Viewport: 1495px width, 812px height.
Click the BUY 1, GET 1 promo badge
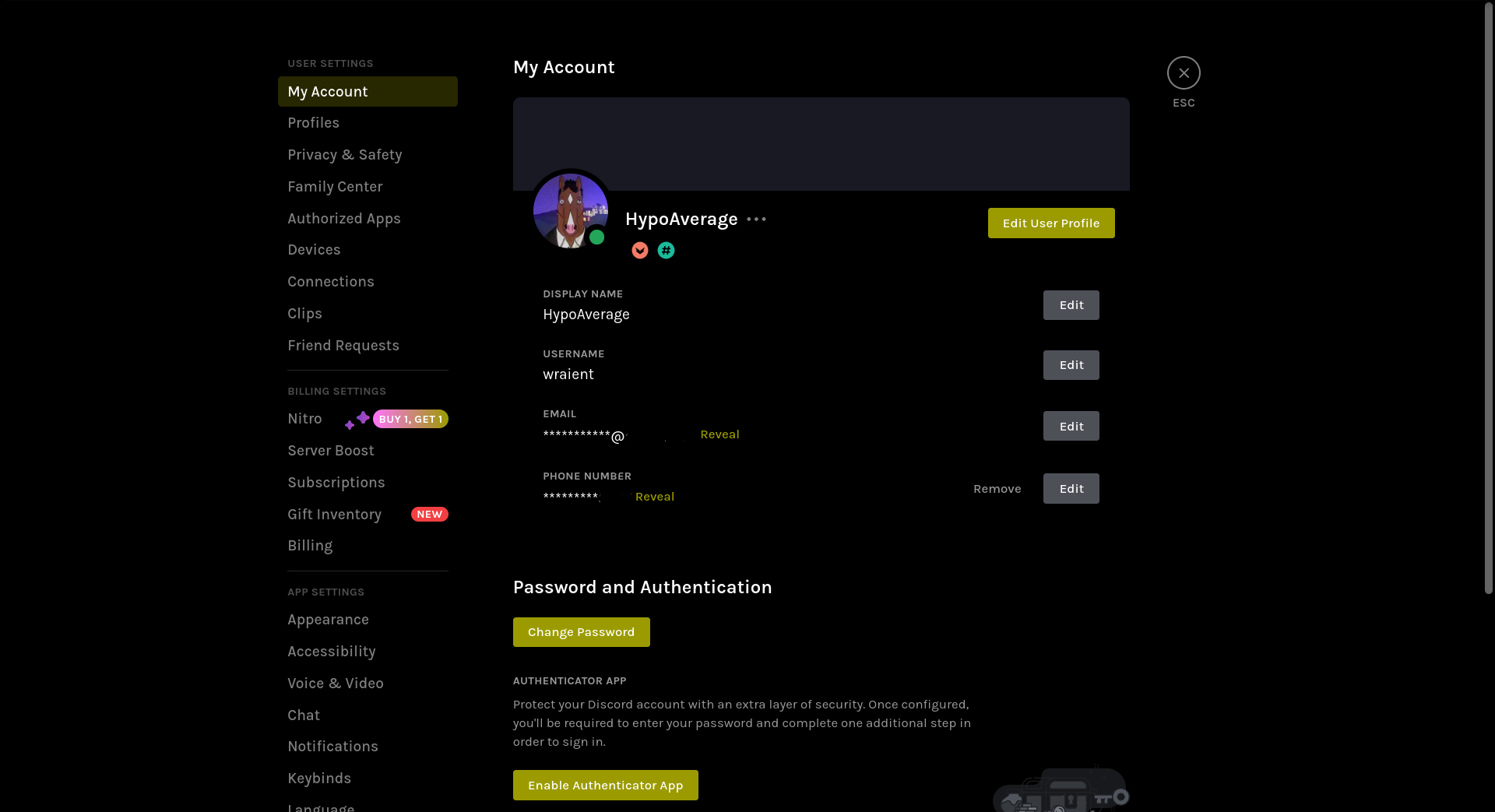(410, 419)
